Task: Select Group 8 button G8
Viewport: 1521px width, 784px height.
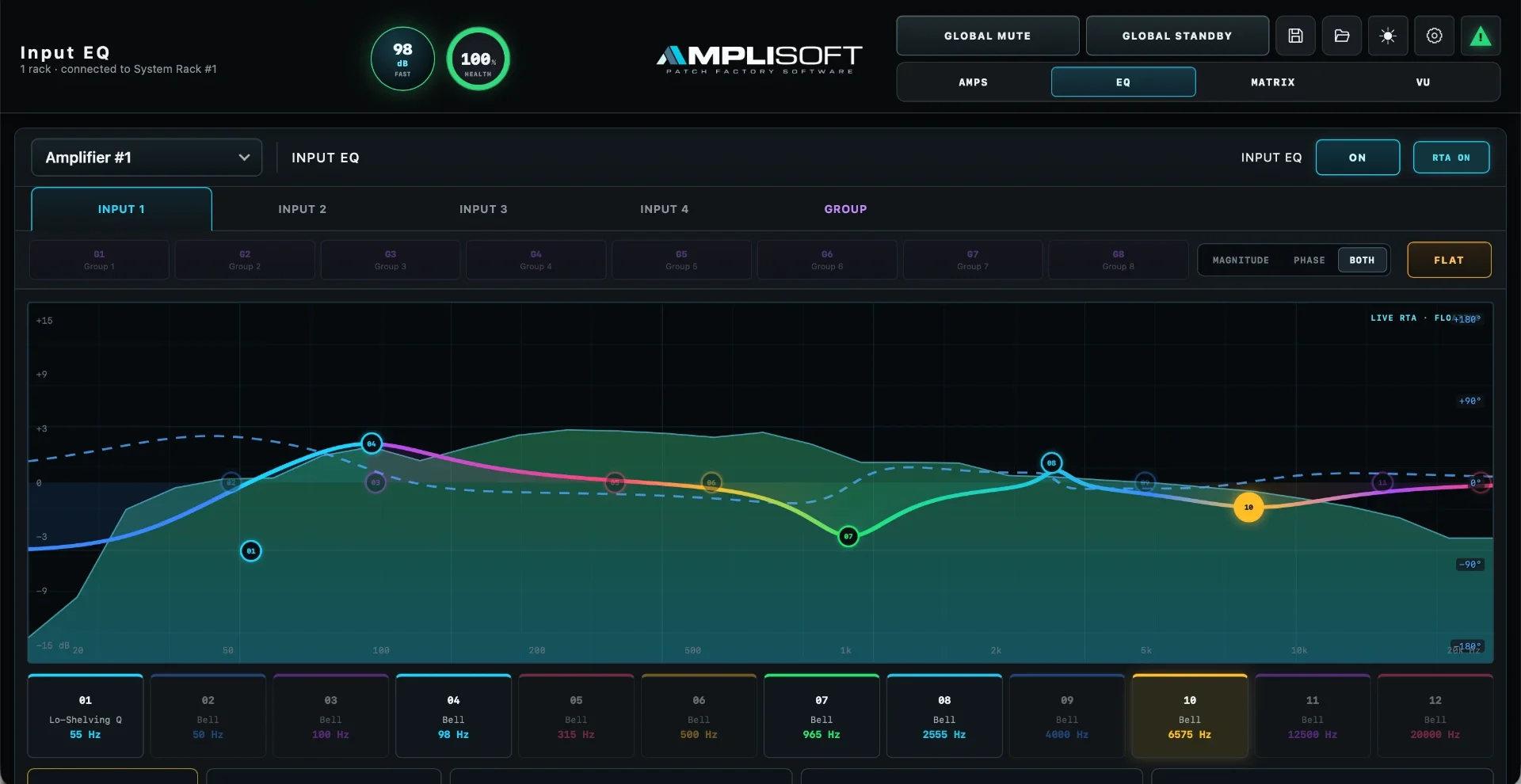Action: [x=1119, y=260]
